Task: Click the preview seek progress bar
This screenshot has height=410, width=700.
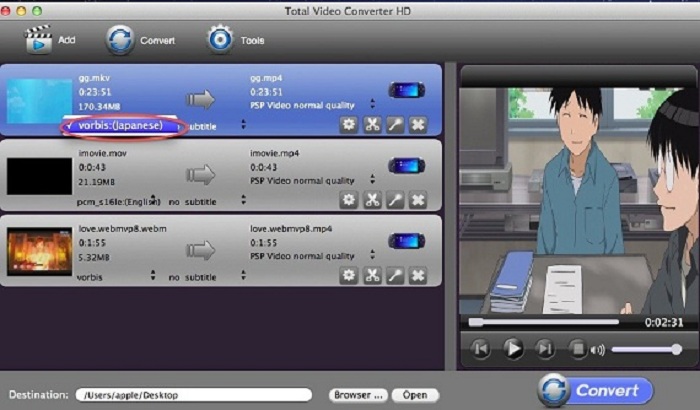Action: click(544, 322)
